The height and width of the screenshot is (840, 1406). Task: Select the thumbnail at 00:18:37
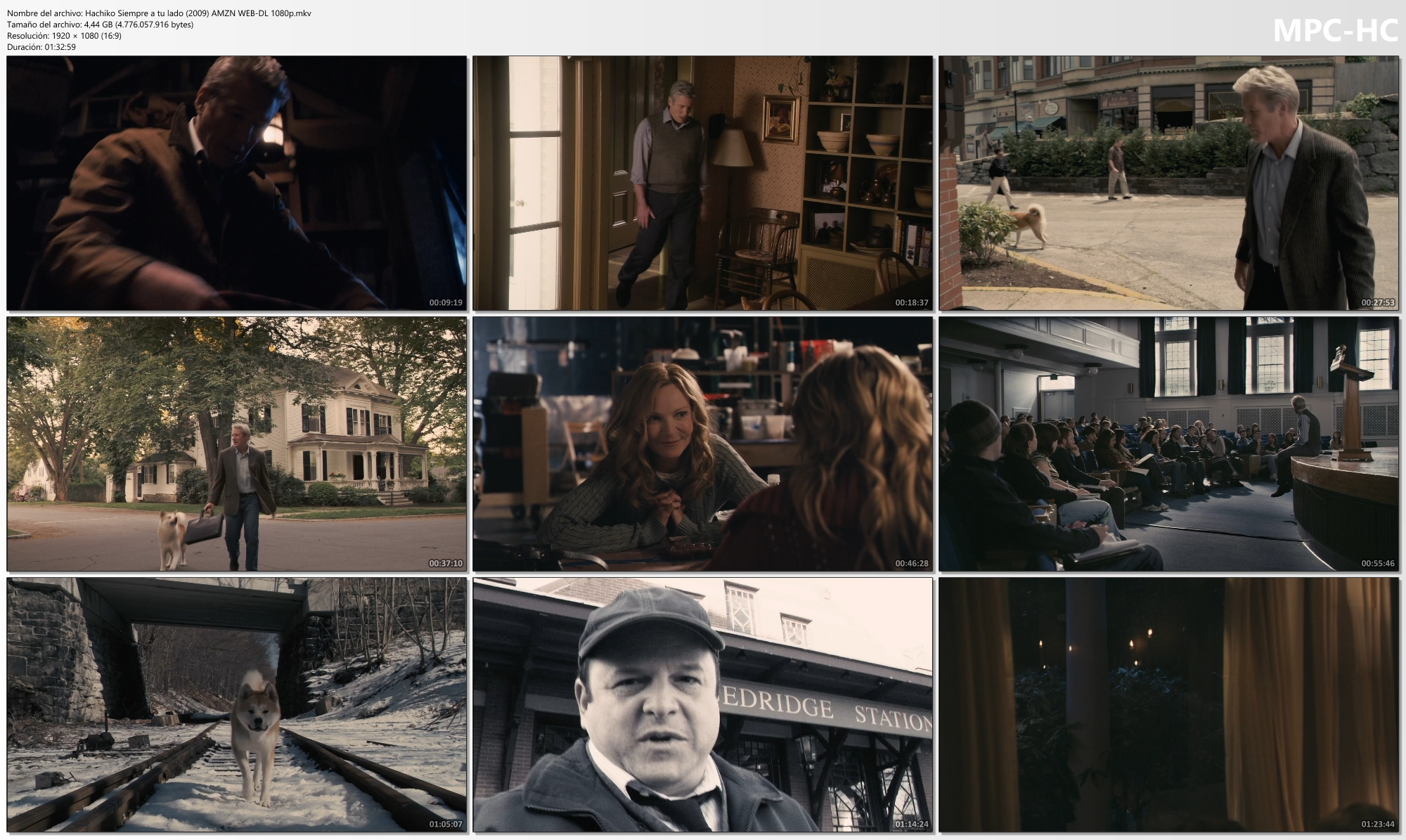click(x=702, y=183)
